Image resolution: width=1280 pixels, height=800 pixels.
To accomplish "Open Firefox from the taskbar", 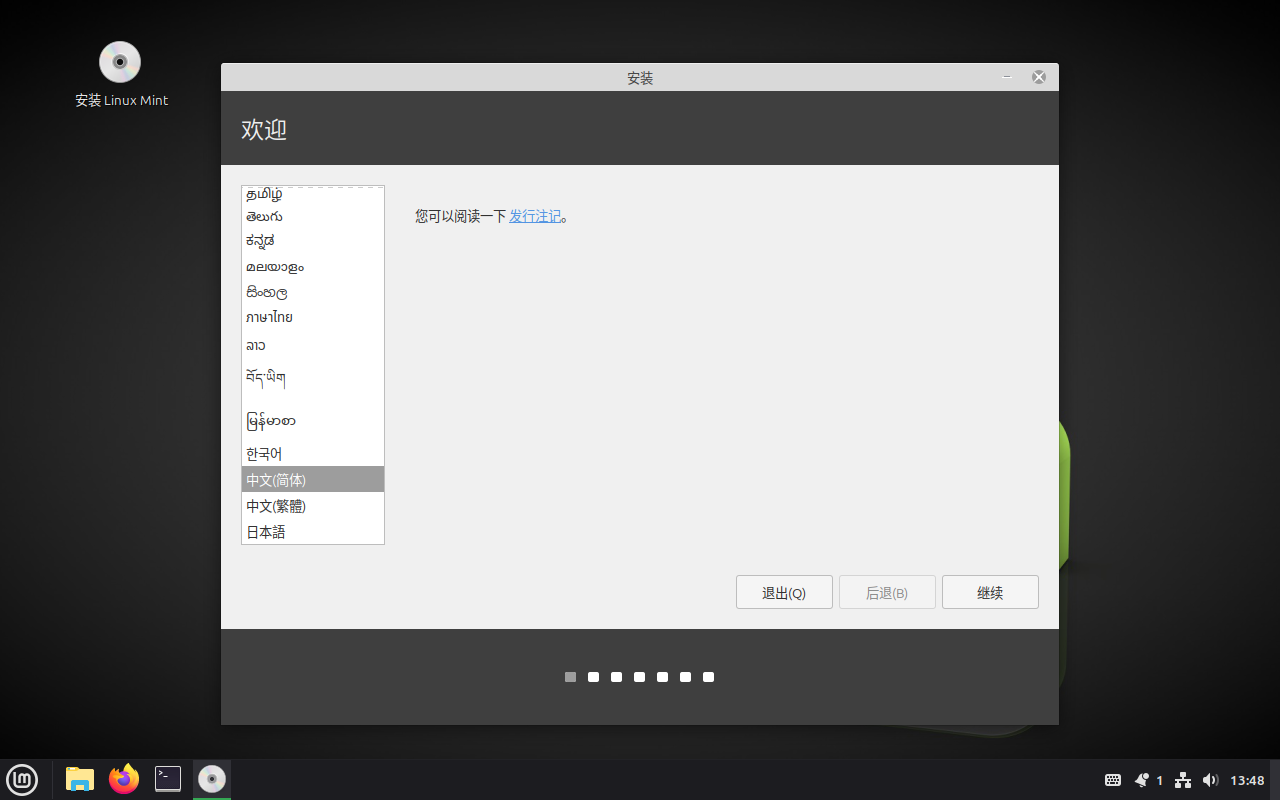I will point(124,779).
